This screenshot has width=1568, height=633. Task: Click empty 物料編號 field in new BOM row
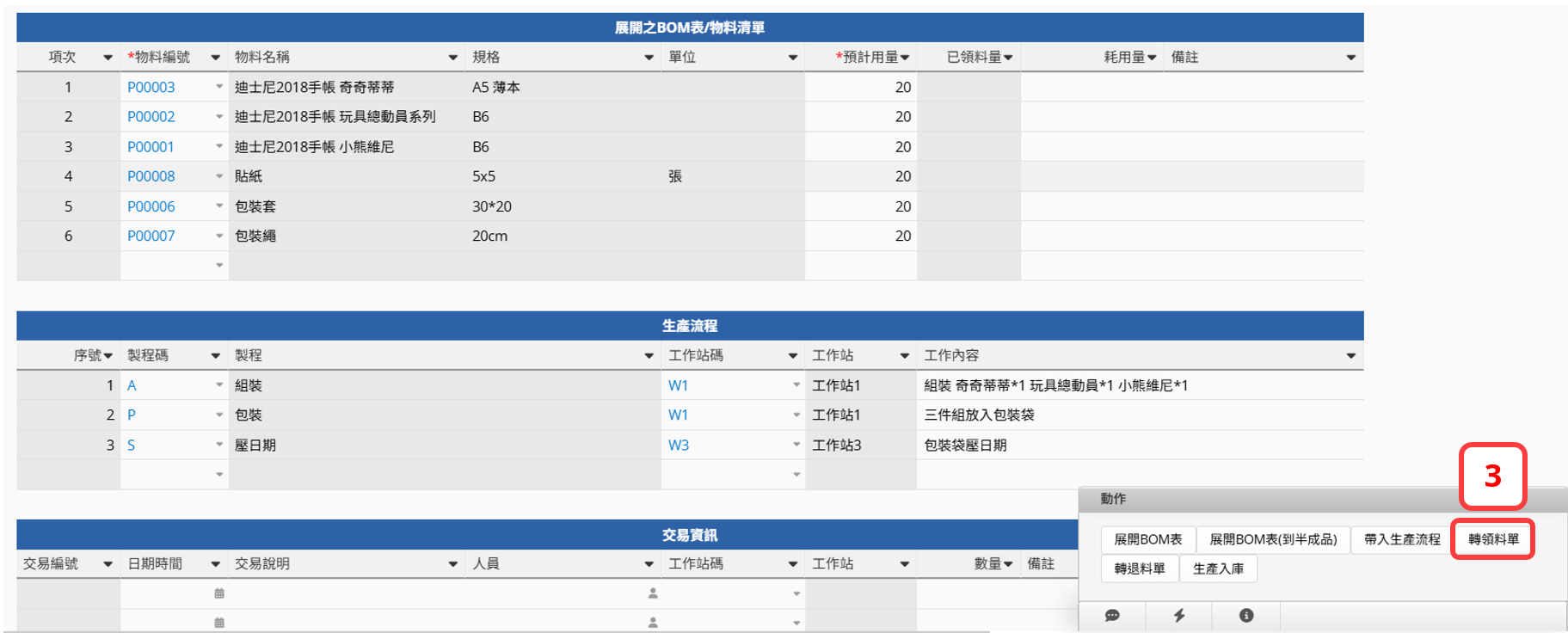[175, 266]
